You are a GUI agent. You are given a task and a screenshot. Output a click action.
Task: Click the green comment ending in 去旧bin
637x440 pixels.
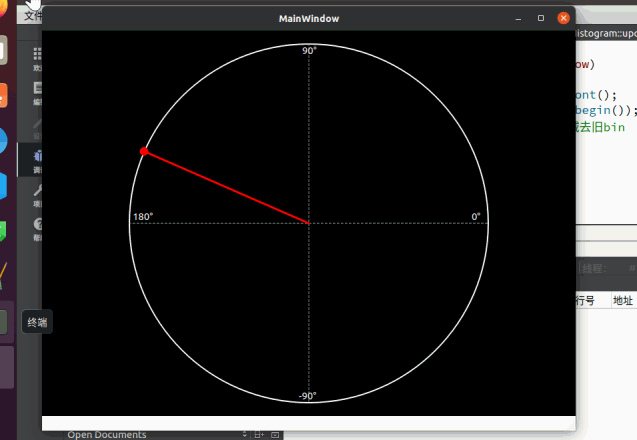click(x=600, y=127)
